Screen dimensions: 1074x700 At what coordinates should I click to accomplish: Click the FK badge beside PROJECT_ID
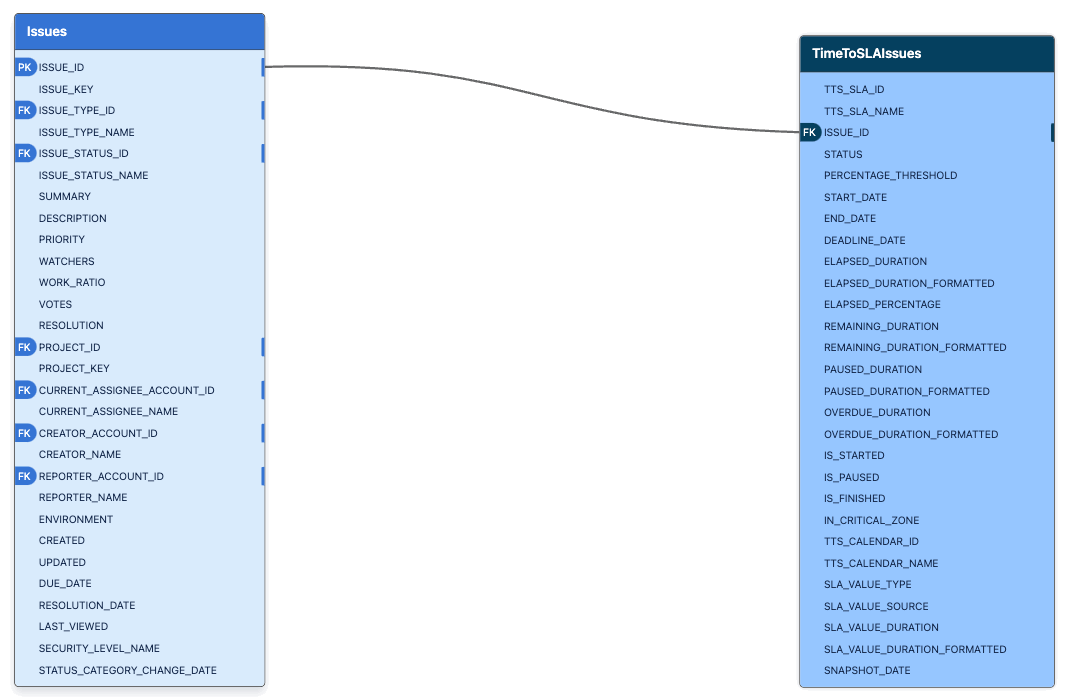[25, 347]
